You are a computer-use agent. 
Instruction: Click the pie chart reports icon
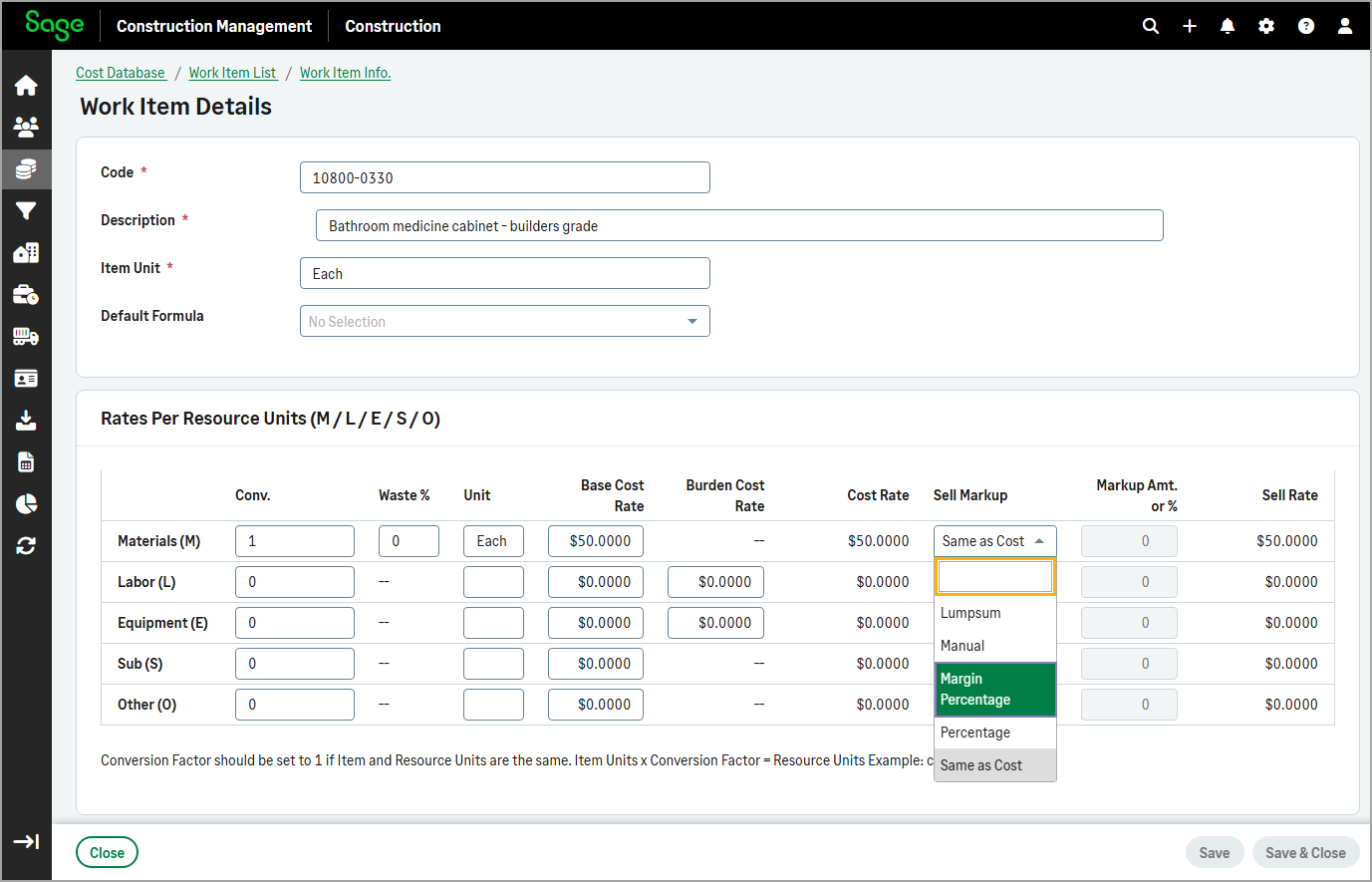click(x=26, y=504)
